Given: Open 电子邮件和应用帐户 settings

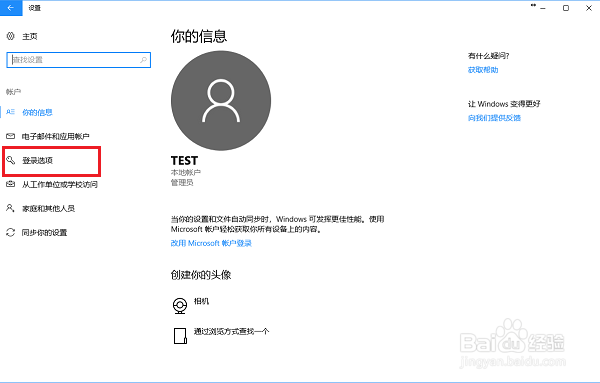Looking at the screenshot, I should click(55, 136).
